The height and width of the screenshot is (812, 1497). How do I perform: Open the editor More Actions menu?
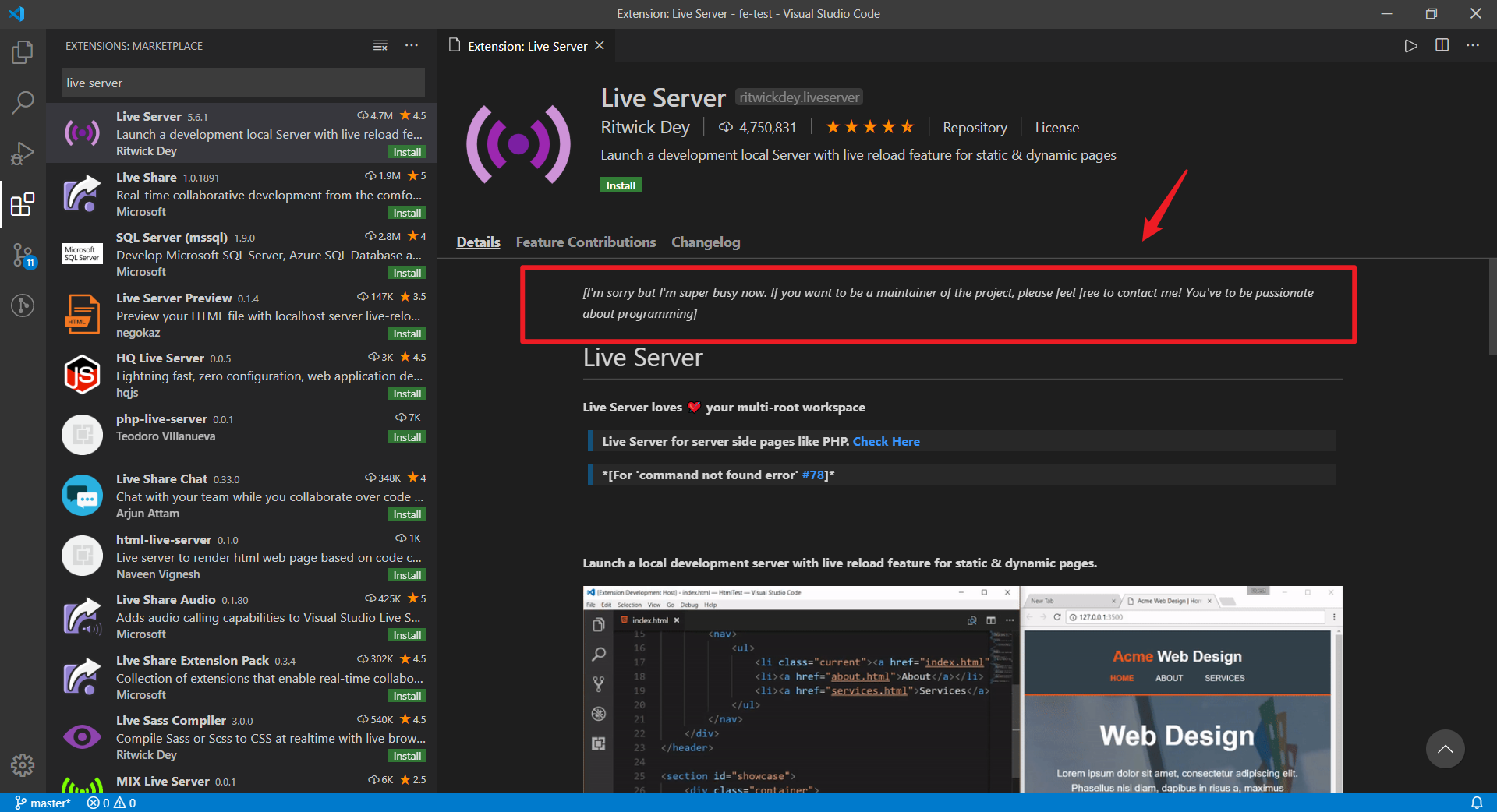point(1474,45)
